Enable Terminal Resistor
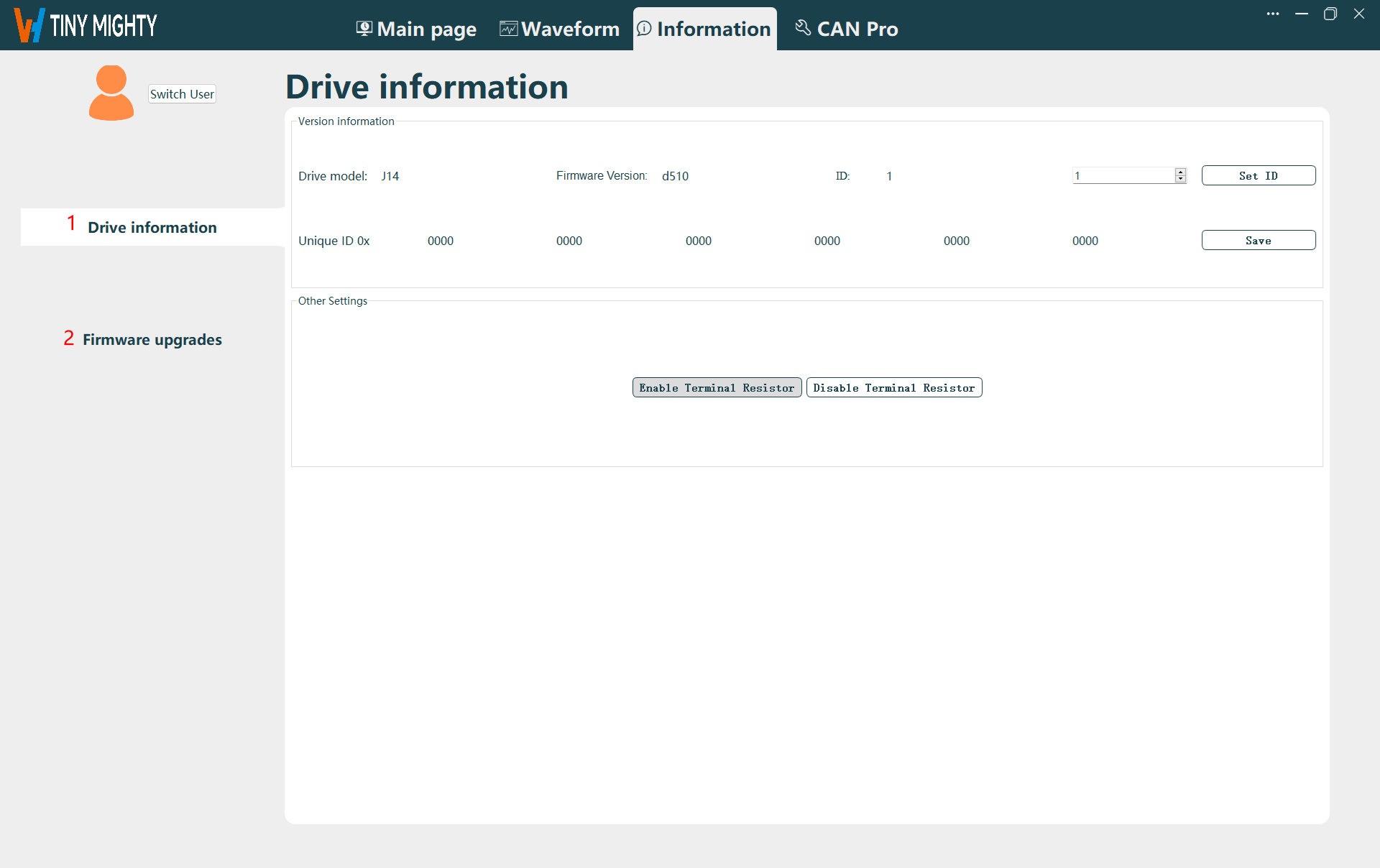Image resolution: width=1380 pixels, height=868 pixels. [717, 387]
